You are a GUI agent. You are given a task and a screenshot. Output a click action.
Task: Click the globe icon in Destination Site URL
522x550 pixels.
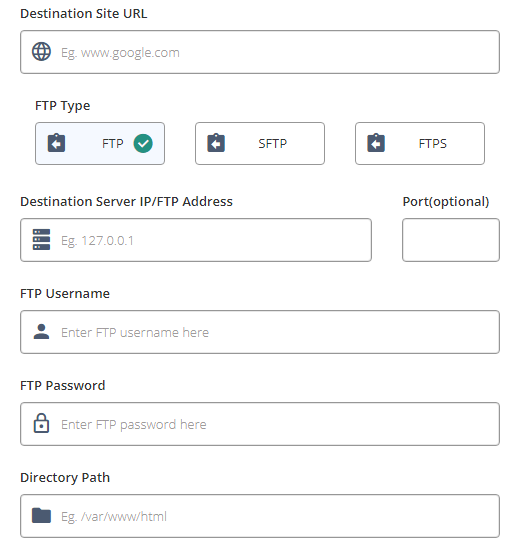pyautogui.click(x=41, y=52)
